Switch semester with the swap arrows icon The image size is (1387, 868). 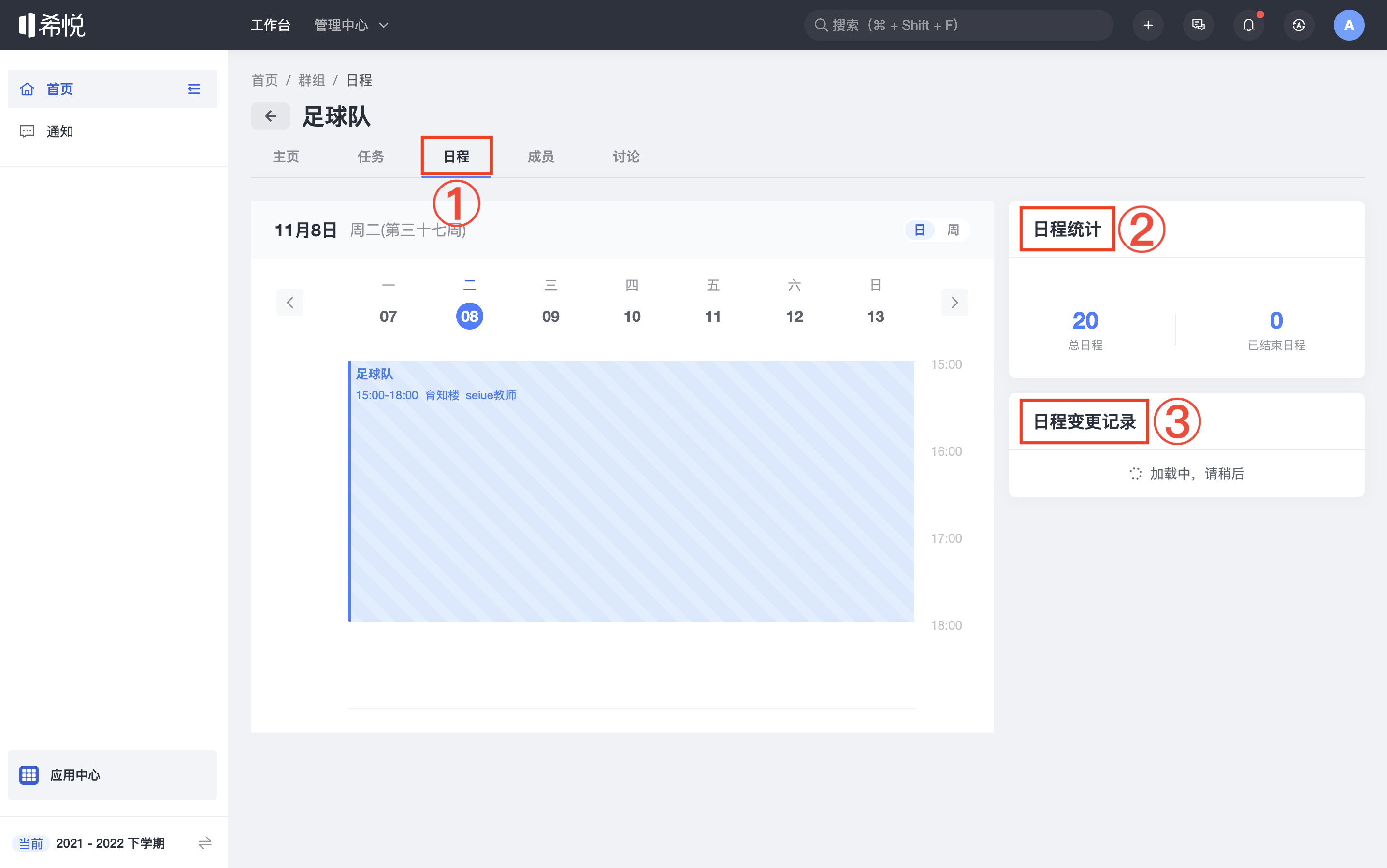pos(205,843)
